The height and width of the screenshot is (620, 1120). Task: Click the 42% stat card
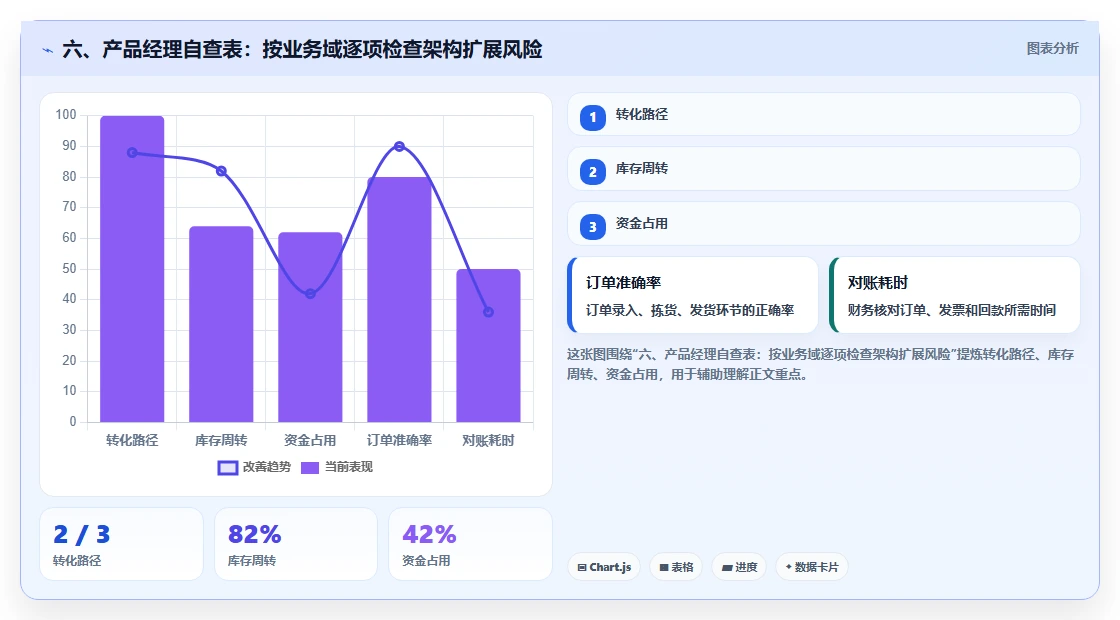(x=470, y=544)
